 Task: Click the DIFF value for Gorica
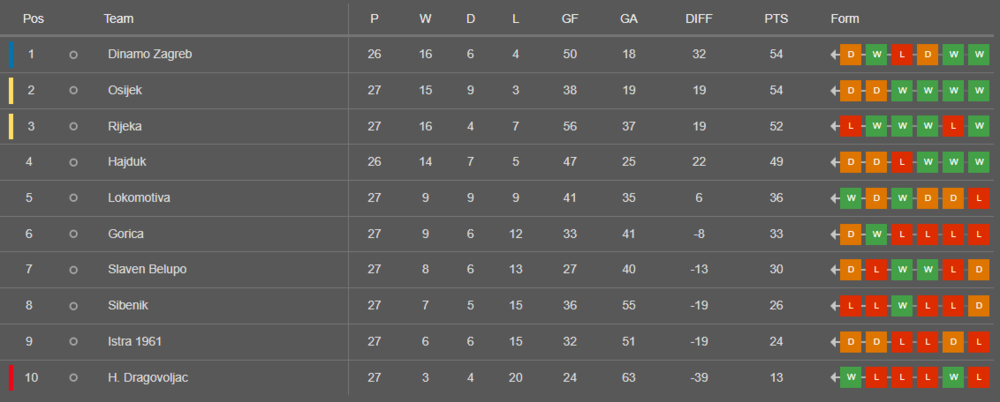pos(699,234)
